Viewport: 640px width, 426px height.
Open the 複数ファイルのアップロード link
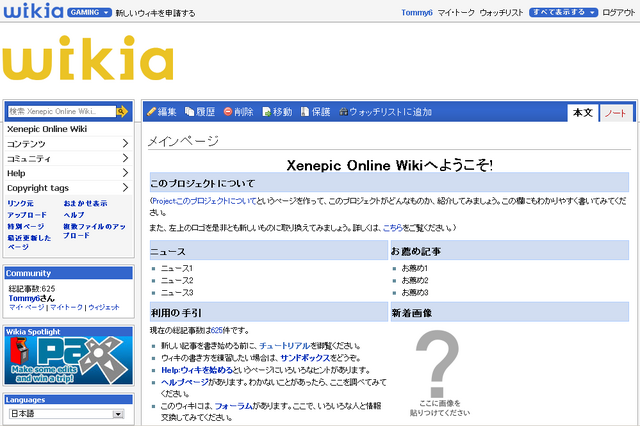coord(94,231)
